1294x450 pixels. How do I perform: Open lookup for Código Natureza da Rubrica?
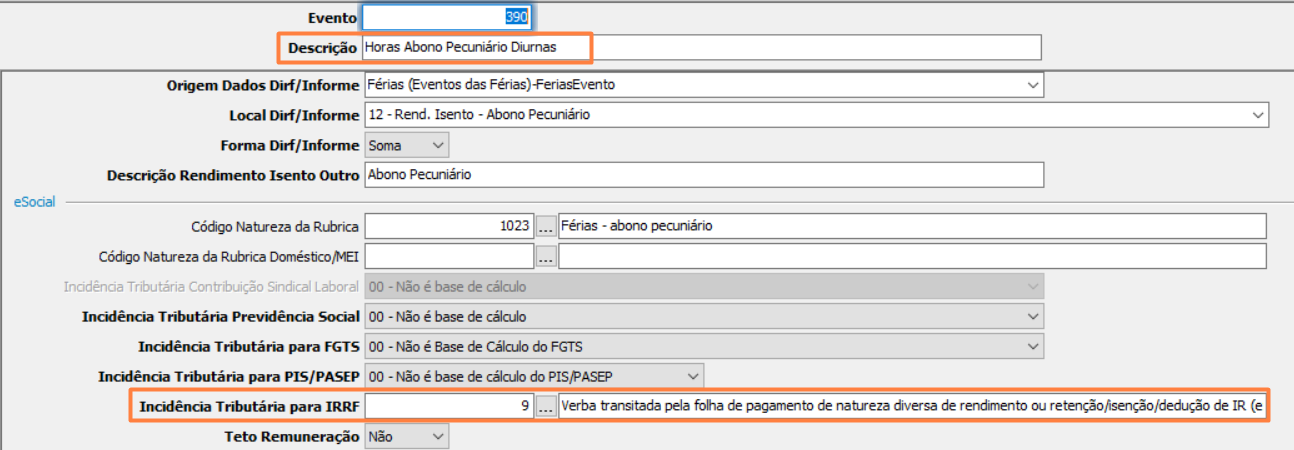(545, 226)
